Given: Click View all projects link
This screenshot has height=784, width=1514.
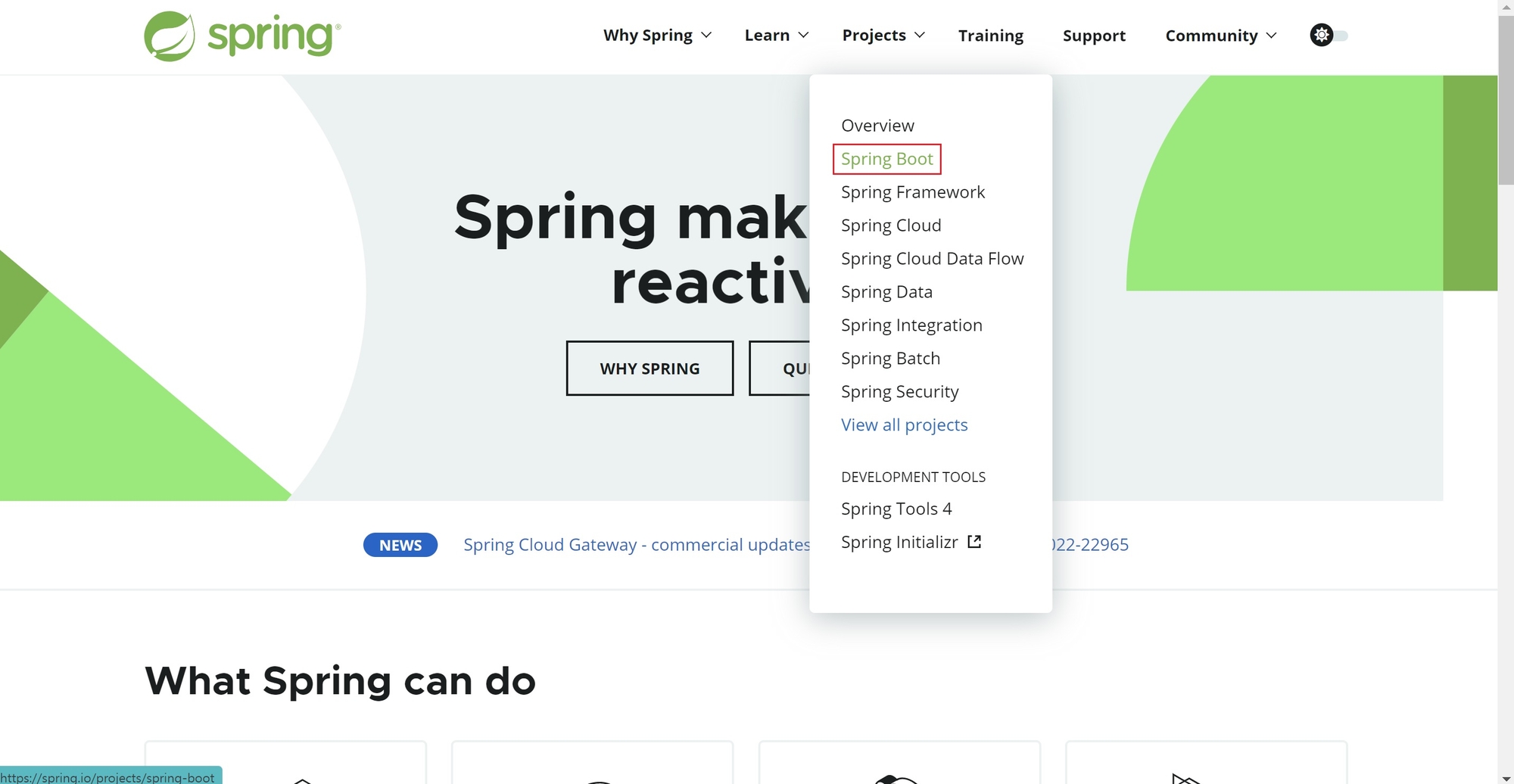Looking at the screenshot, I should click(x=905, y=425).
